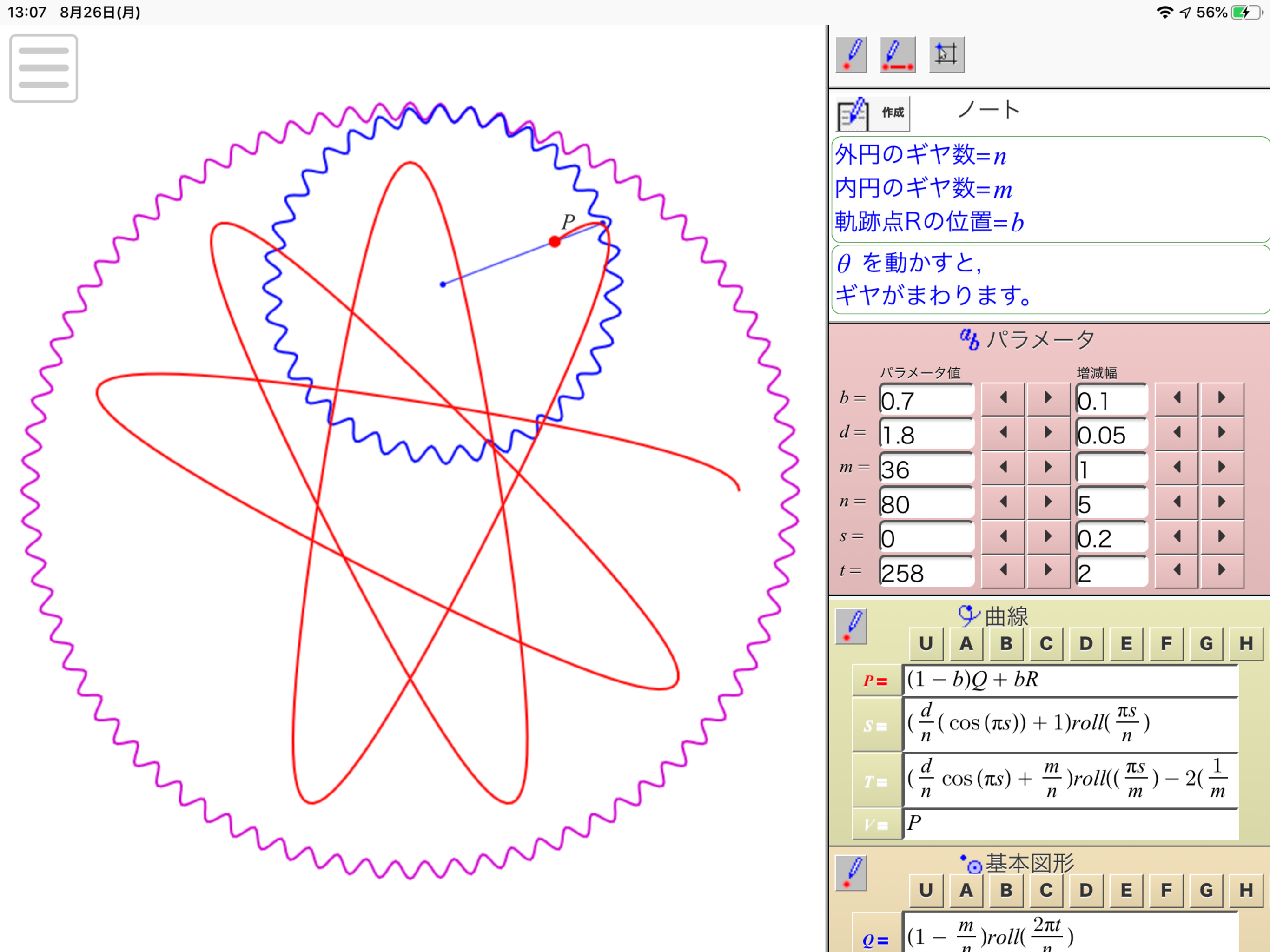Open the hamburger menu

pos(44,68)
